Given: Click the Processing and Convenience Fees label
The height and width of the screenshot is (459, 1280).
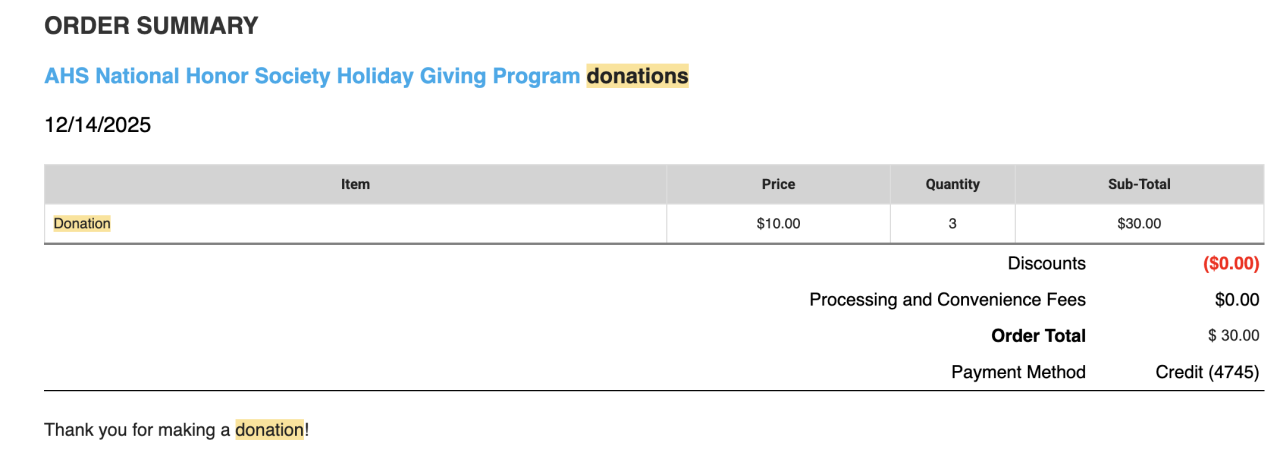Looking at the screenshot, I should coord(947,300).
